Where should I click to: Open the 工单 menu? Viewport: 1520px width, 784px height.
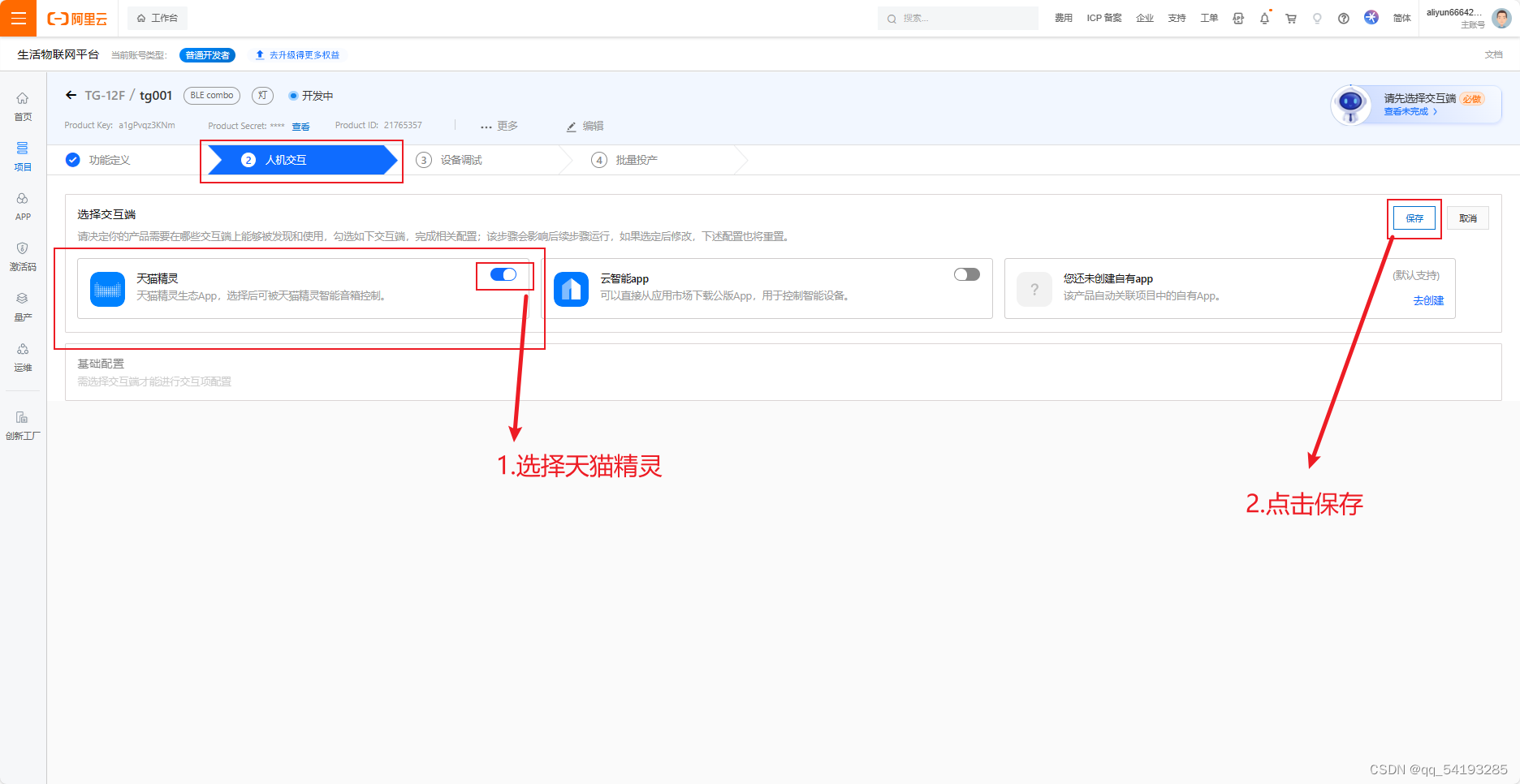(1209, 18)
